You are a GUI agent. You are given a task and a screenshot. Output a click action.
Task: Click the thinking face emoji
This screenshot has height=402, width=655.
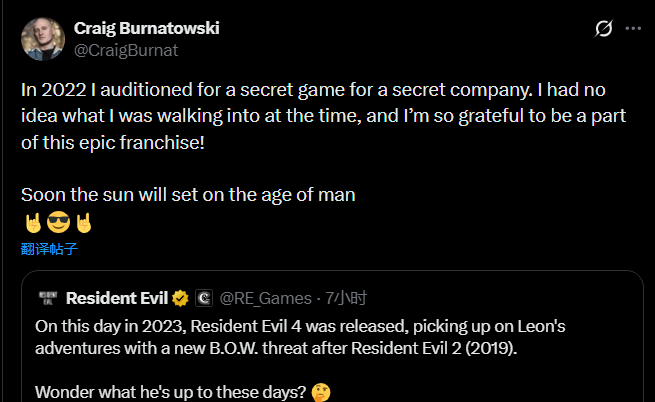point(320,390)
